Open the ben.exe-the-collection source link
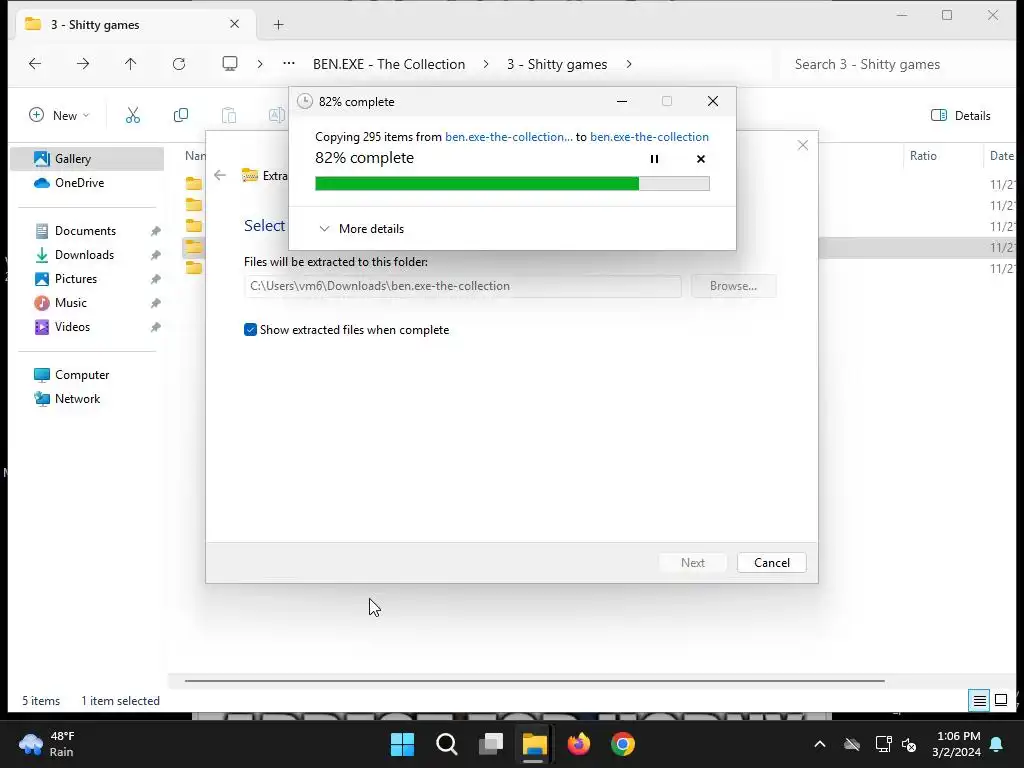This screenshot has height=768, width=1024. click(x=509, y=136)
